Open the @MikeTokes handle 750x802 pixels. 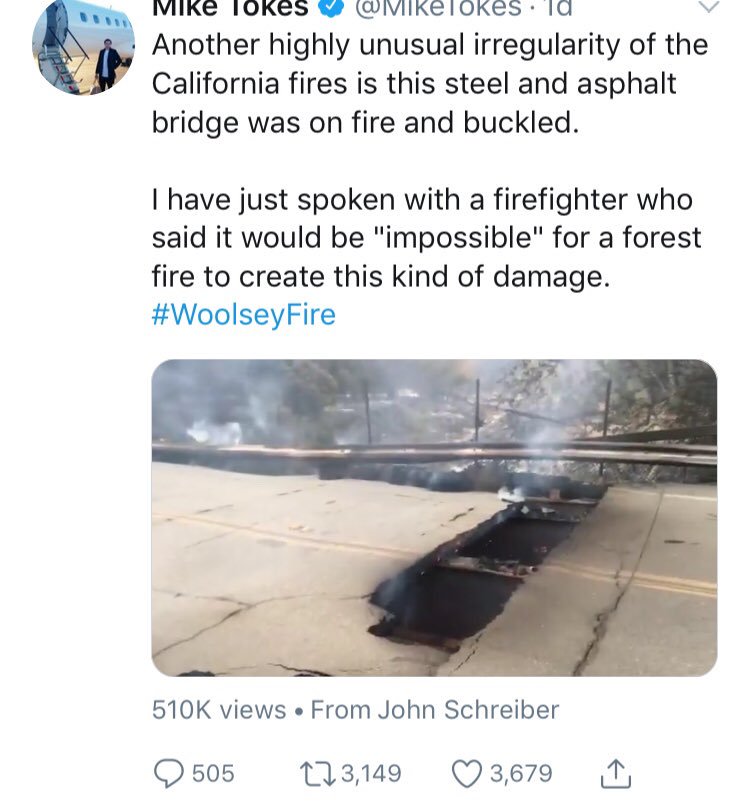point(437,8)
